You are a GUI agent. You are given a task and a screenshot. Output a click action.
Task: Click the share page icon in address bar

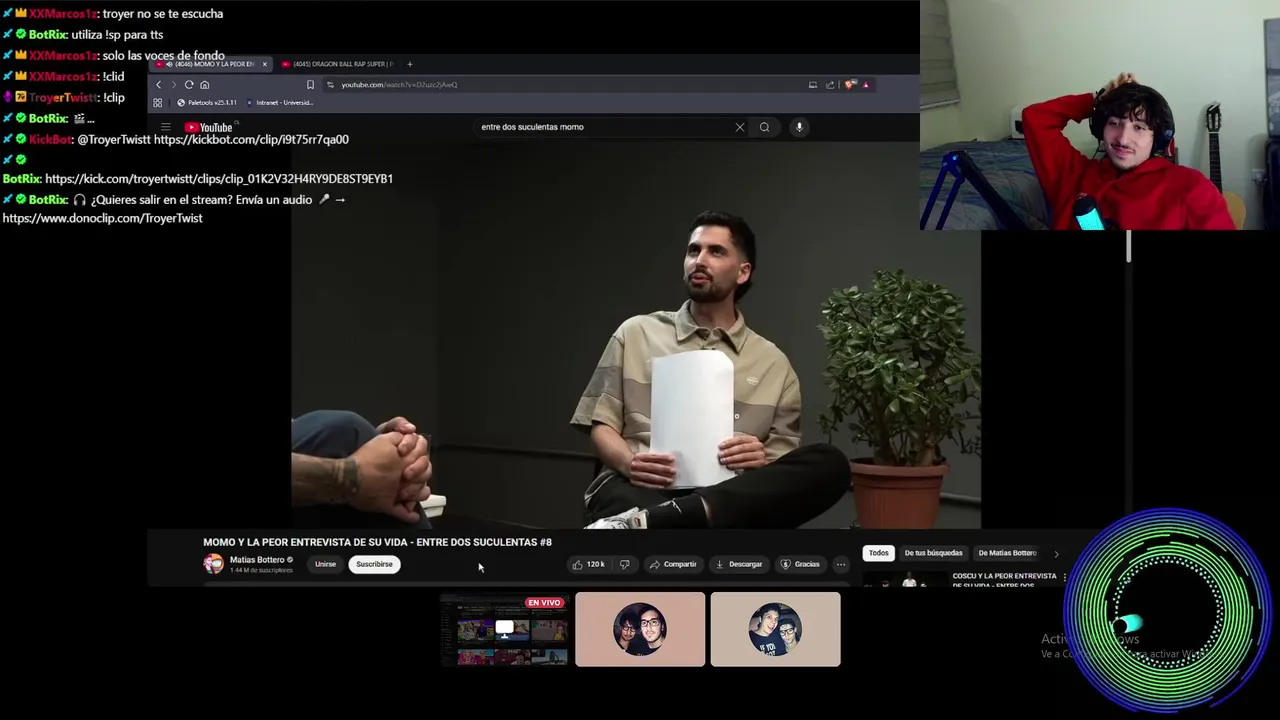click(x=830, y=85)
